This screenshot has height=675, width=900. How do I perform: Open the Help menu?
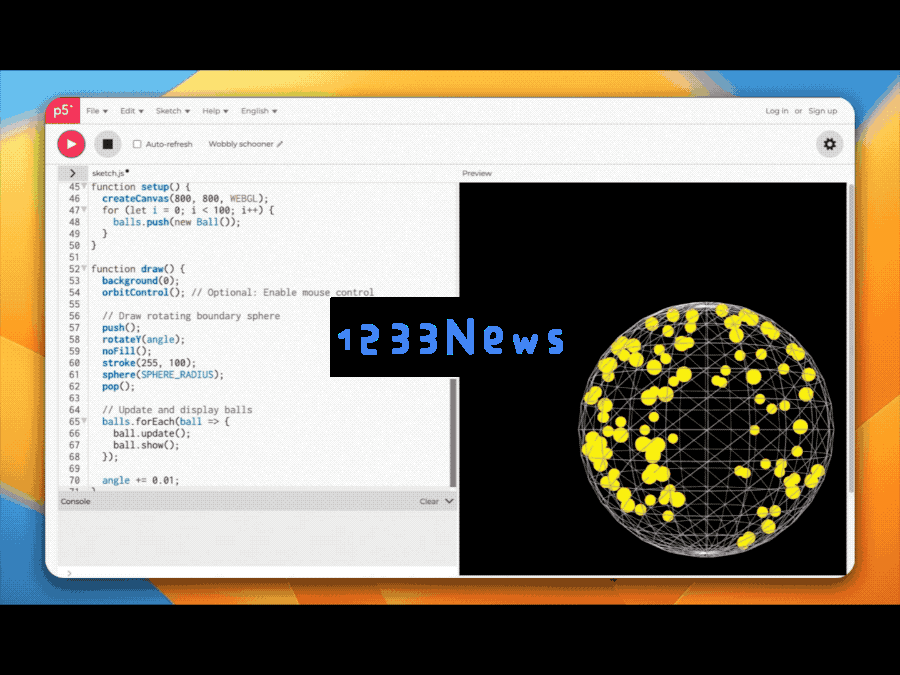pos(215,111)
